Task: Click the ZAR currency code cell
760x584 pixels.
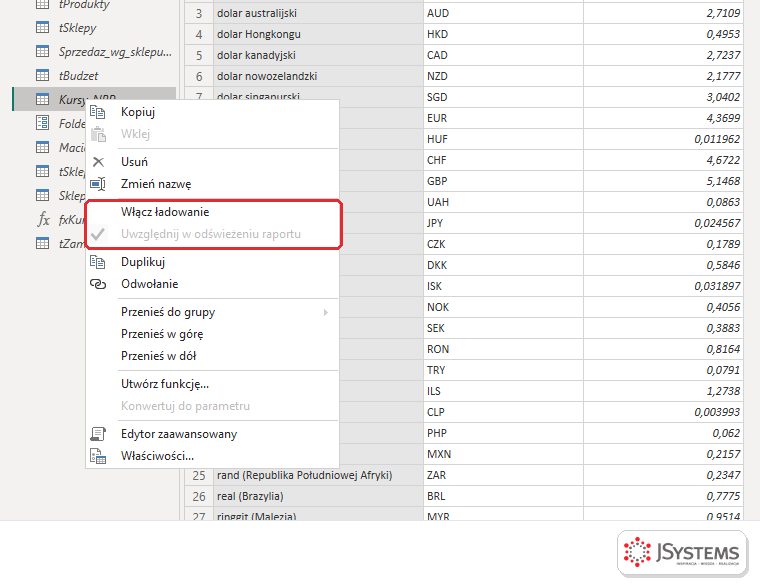Action: click(503, 475)
